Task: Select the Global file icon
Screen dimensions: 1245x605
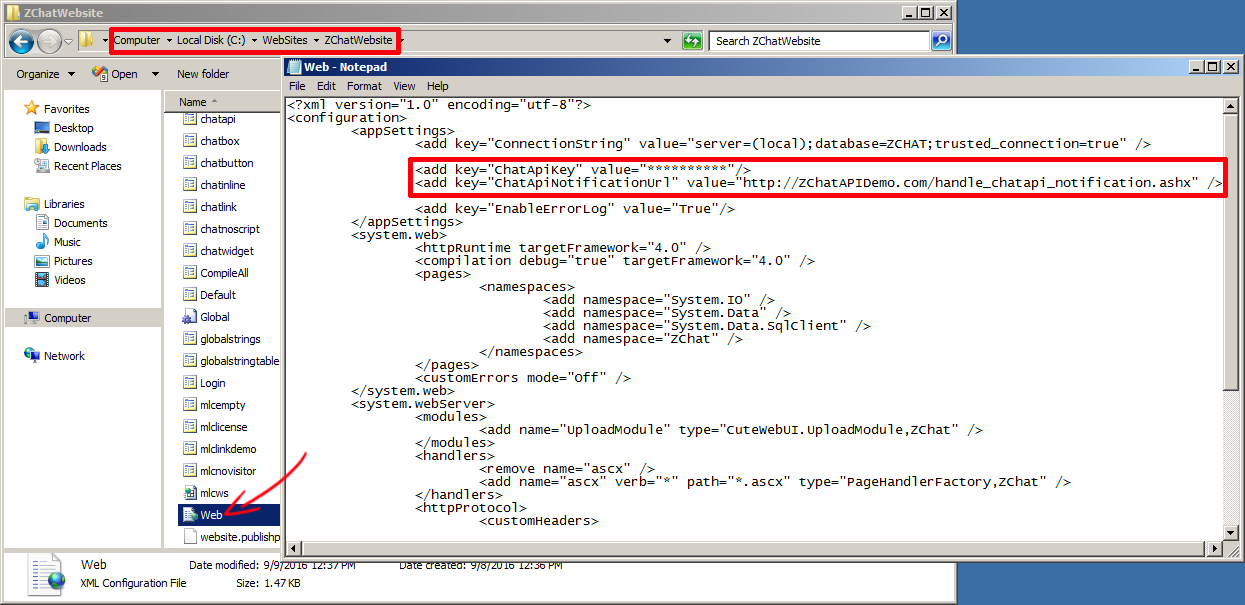Action: pyautogui.click(x=190, y=317)
